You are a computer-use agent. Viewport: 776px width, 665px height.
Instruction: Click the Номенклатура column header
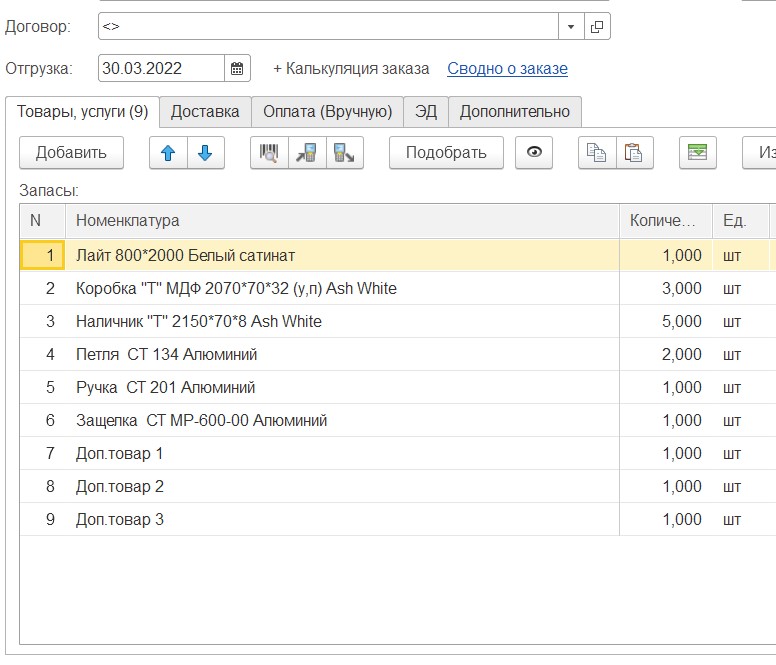coord(128,221)
